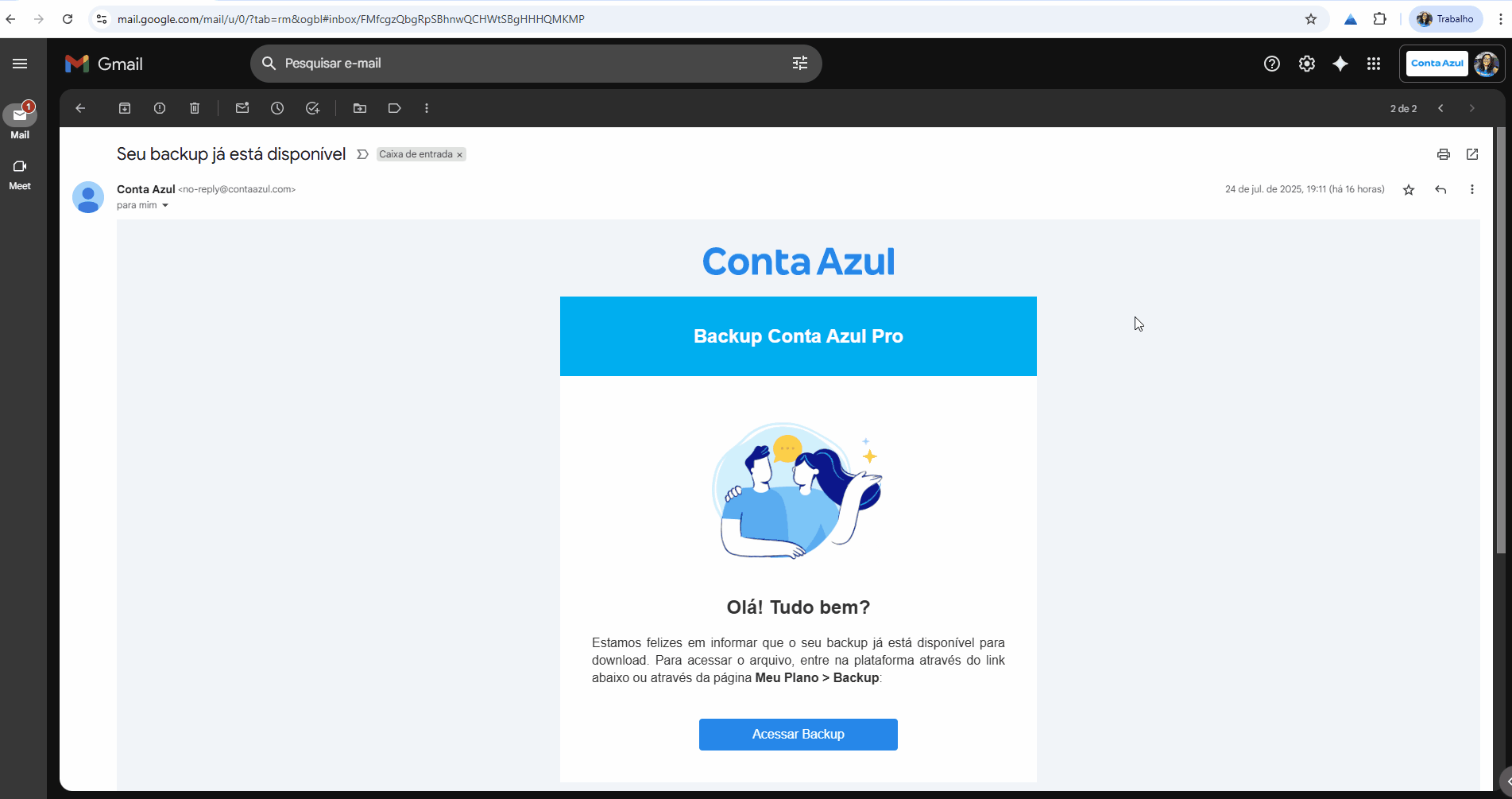
Task: Open the Move to folder icon
Action: tap(360, 108)
